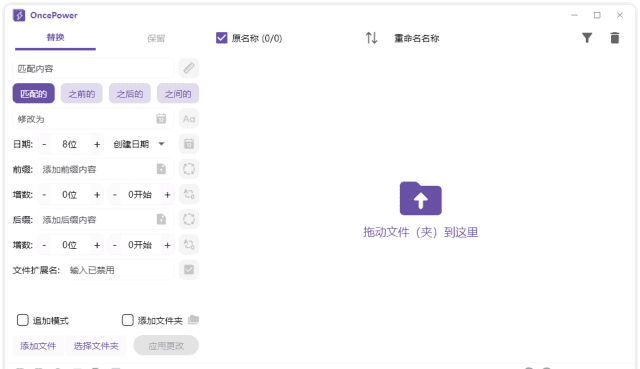Click the 重命名名称 column header
The image size is (640, 369).
[416, 38]
